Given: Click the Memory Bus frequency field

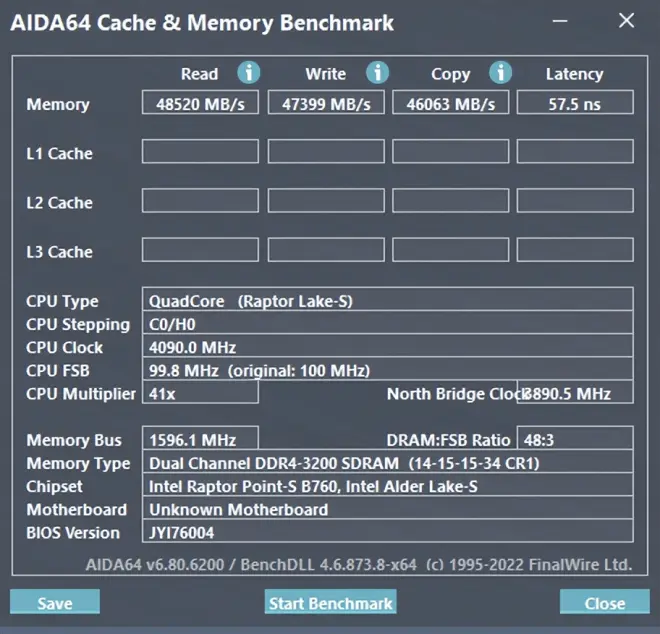Looking at the screenshot, I should pyautogui.click(x=200, y=439).
